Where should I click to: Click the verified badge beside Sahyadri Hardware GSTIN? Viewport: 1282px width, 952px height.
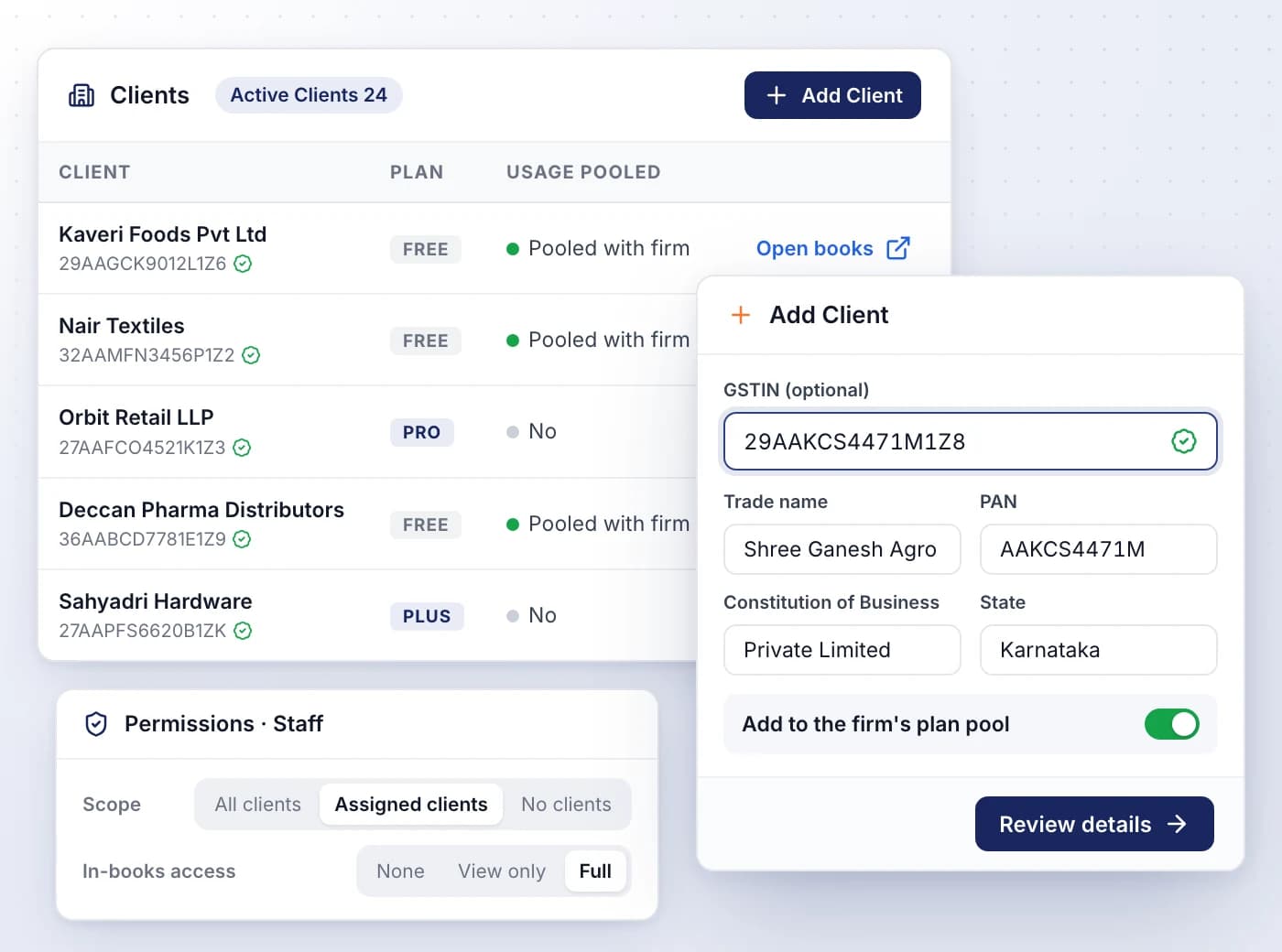pos(243,631)
